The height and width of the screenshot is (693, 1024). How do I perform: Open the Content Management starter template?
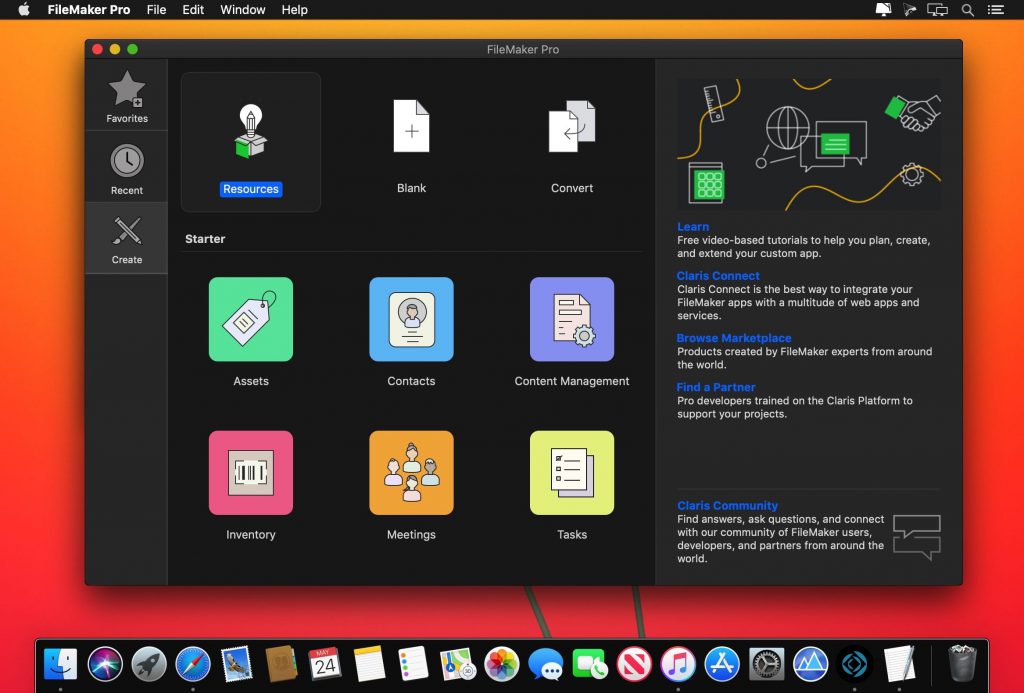(571, 320)
